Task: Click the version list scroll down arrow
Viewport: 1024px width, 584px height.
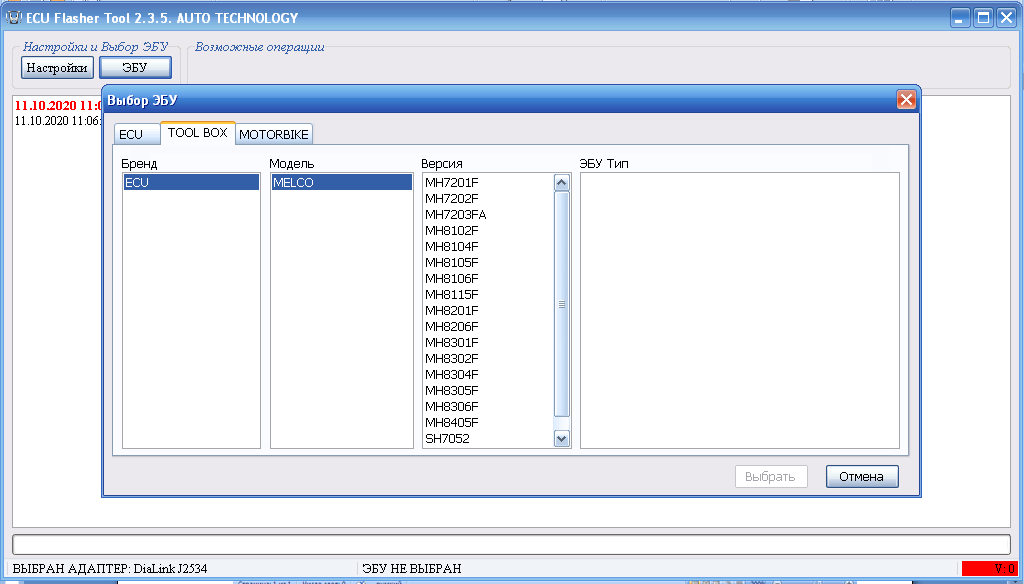Action: pyautogui.click(x=562, y=439)
